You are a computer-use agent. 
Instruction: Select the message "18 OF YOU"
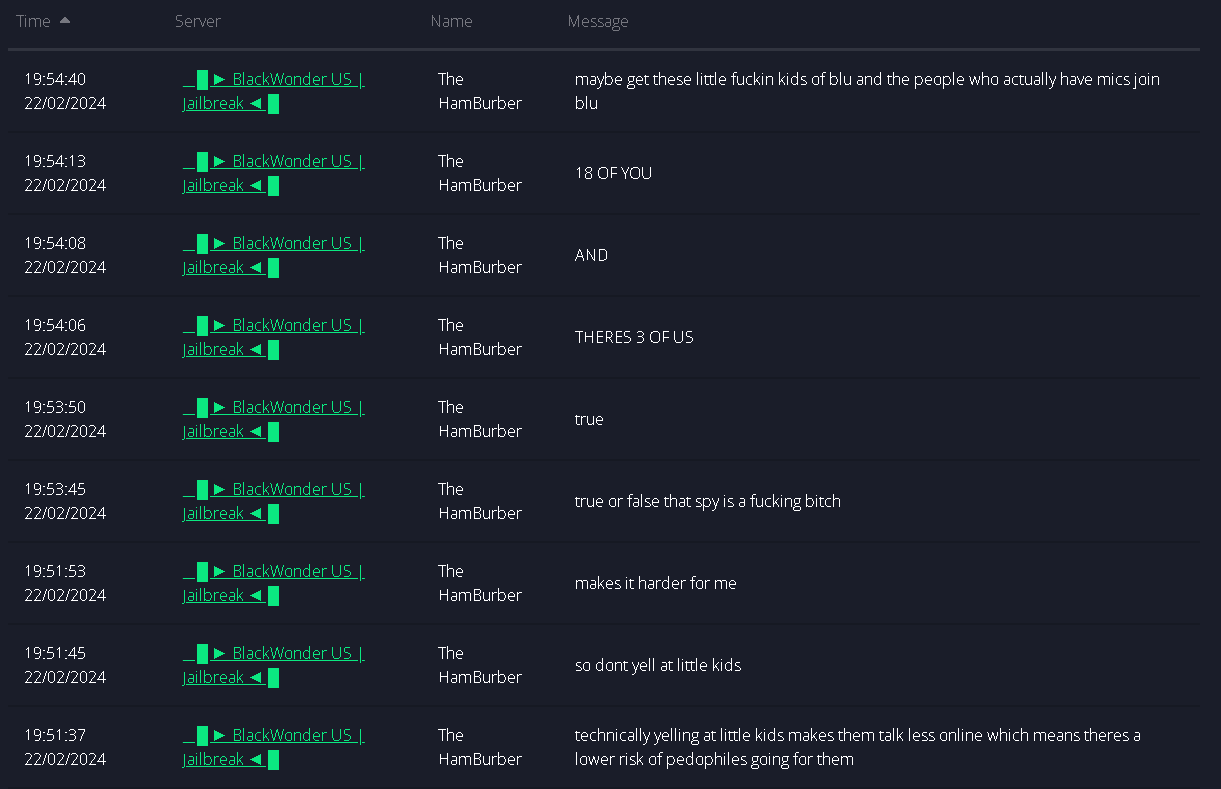tap(613, 173)
